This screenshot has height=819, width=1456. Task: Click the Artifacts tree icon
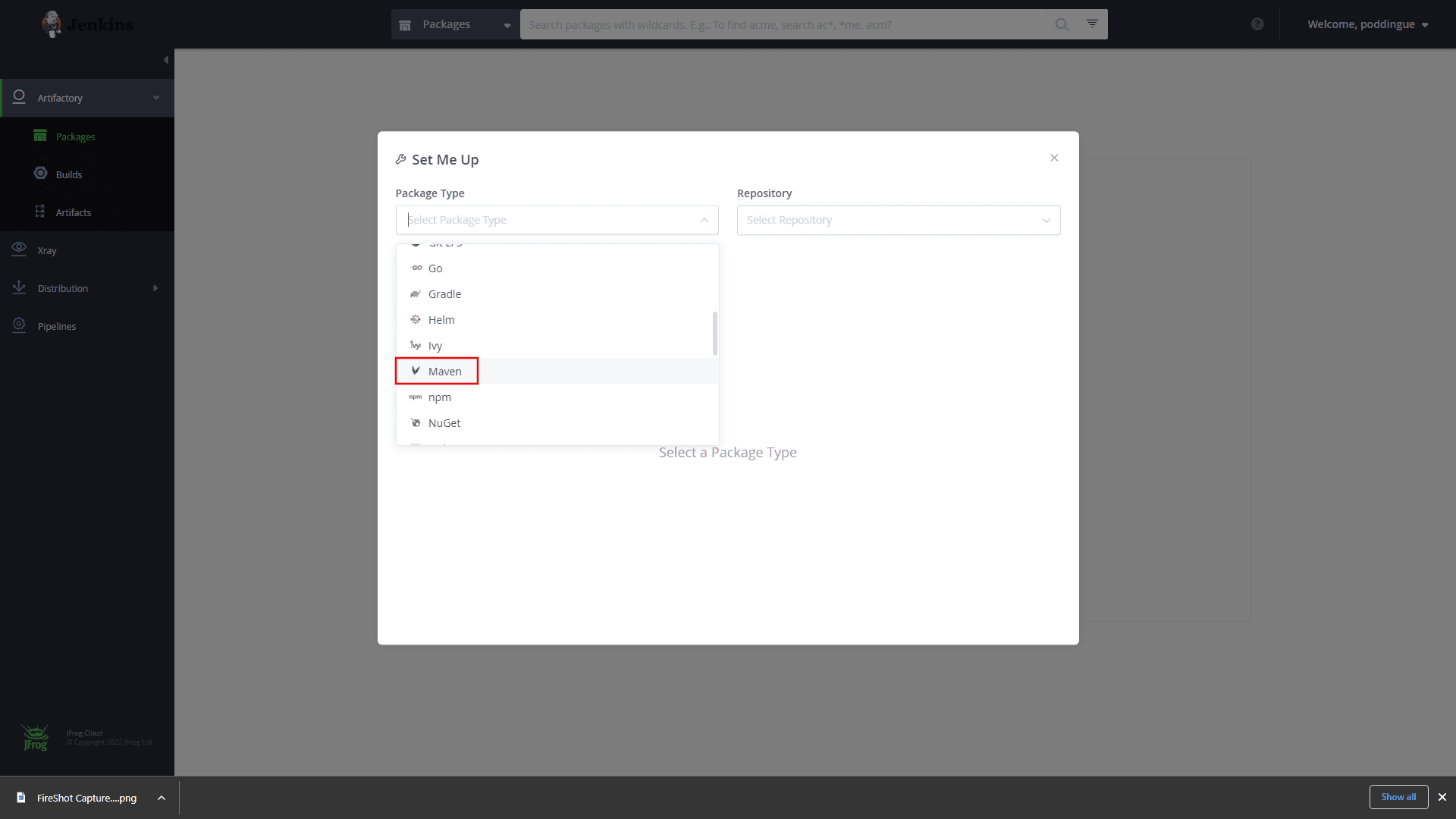[x=40, y=212]
